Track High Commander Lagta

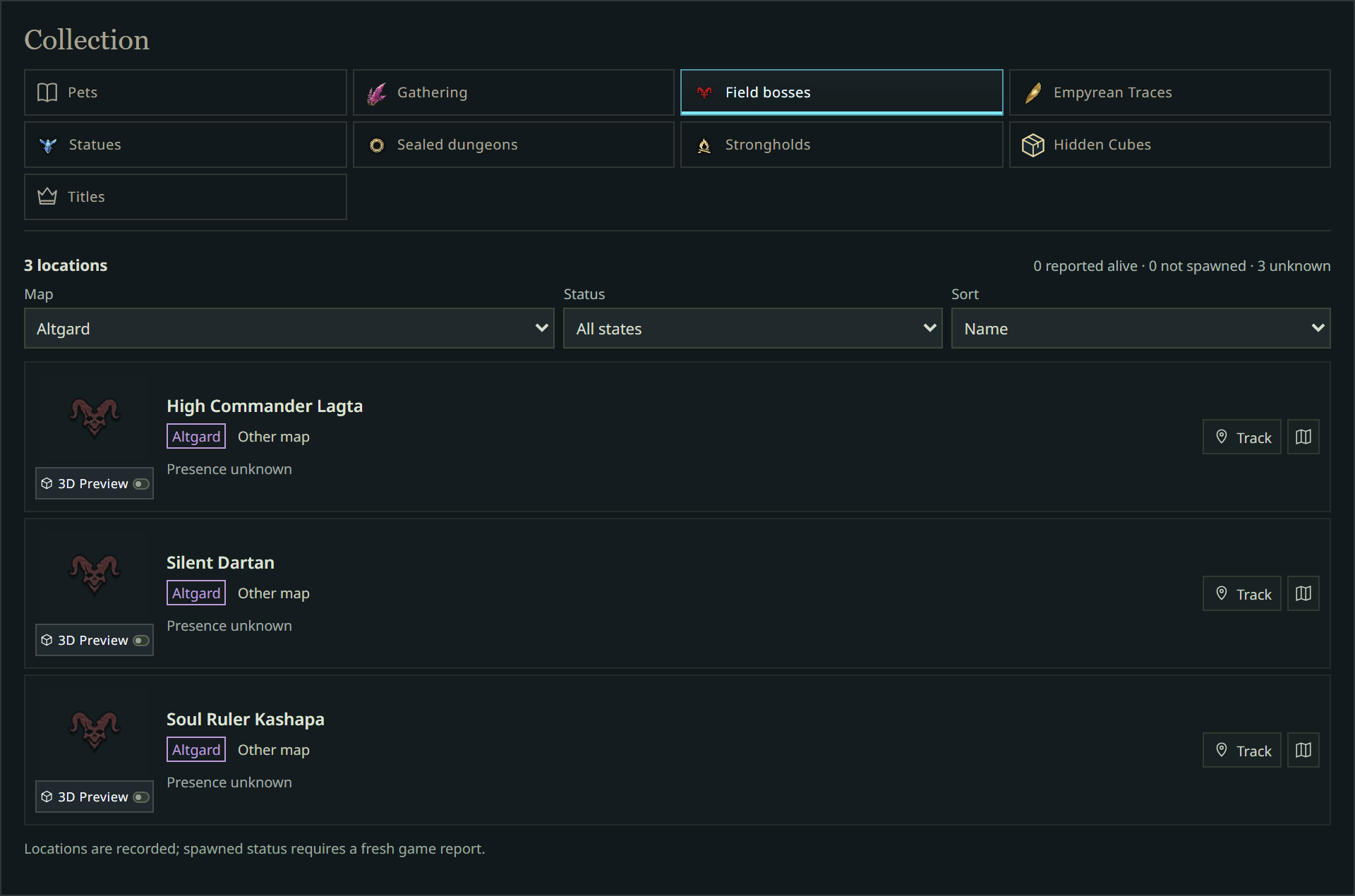point(1242,437)
